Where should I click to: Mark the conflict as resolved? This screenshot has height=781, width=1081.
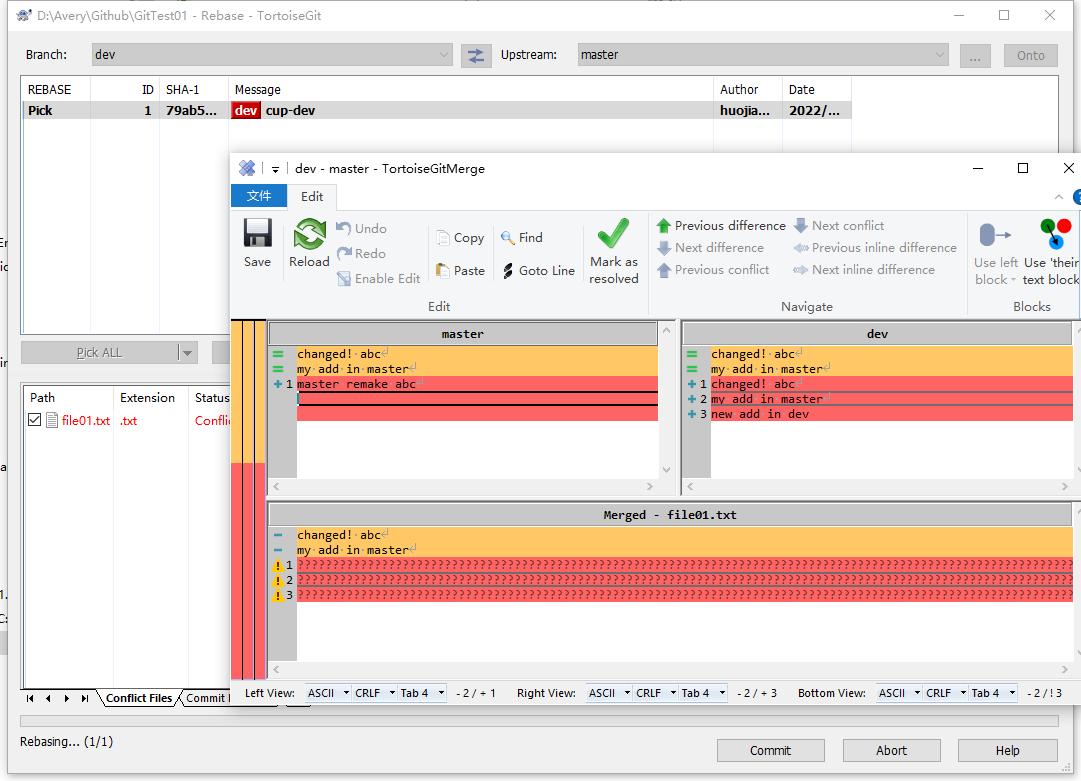(613, 250)
